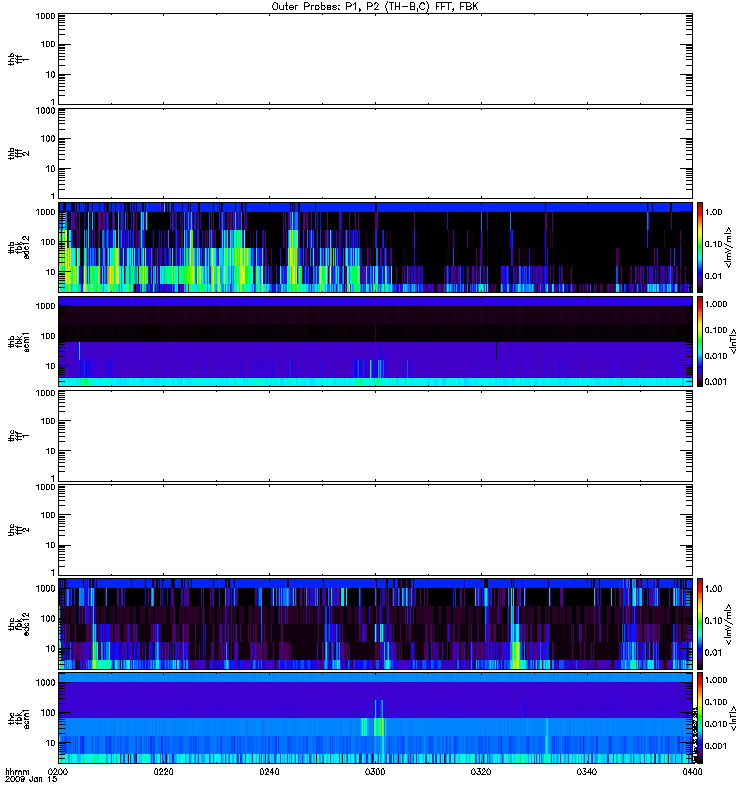Click the '2009 Jan 15' date label
The image size is (750, 800).
click(x=31, y=779)
